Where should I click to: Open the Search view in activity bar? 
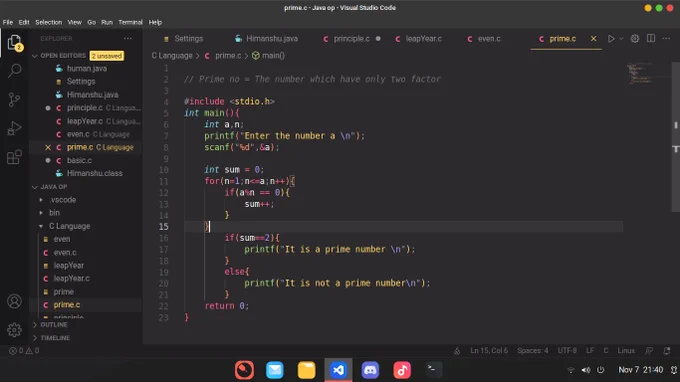[x=14, y=70]
